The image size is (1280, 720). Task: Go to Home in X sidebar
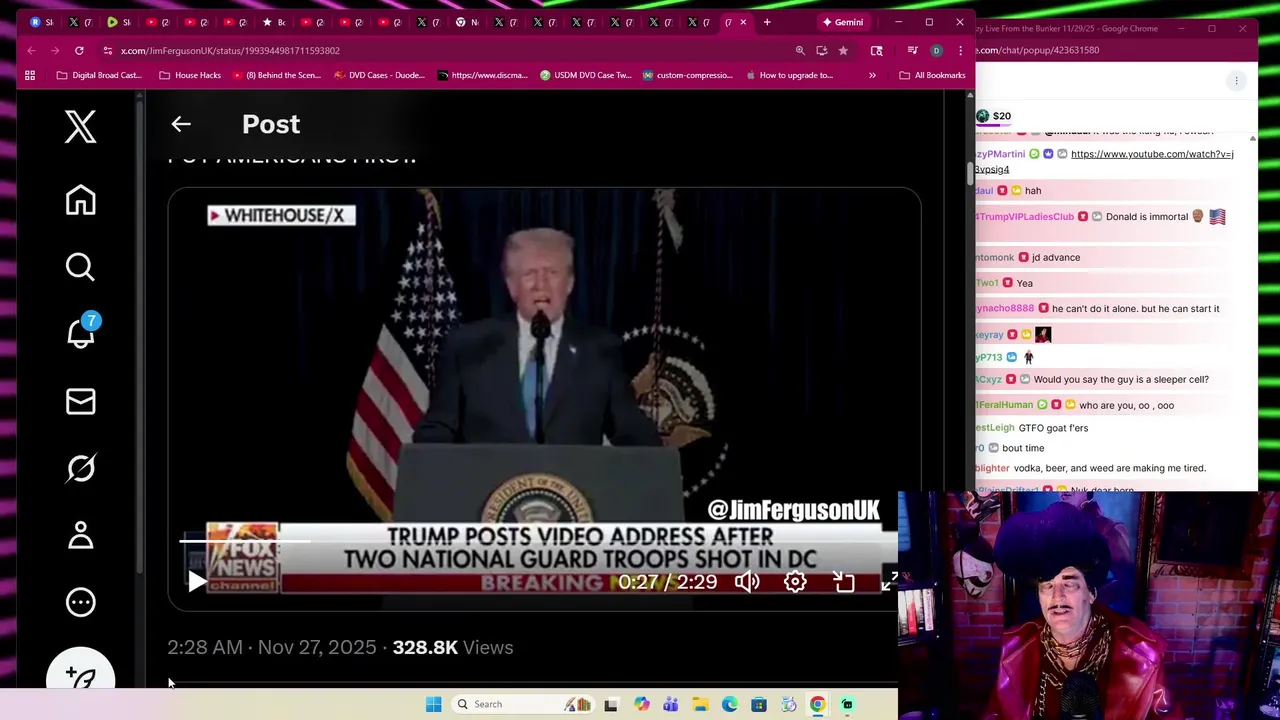pyautogui.click(x=81, y=200)
